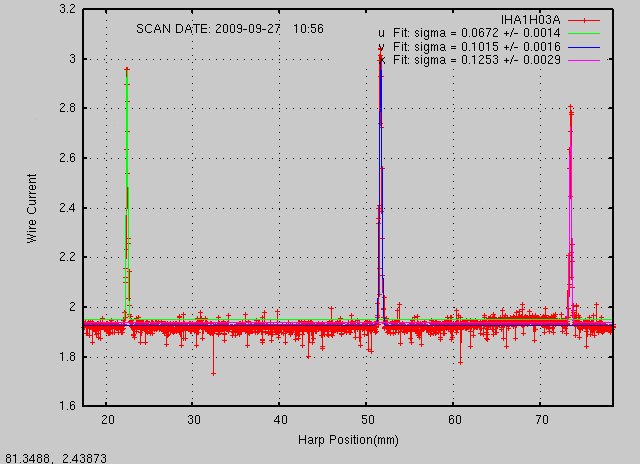Click the IHA1H03A legend entry
Screen dimensions: 640x464
point(531,20)
